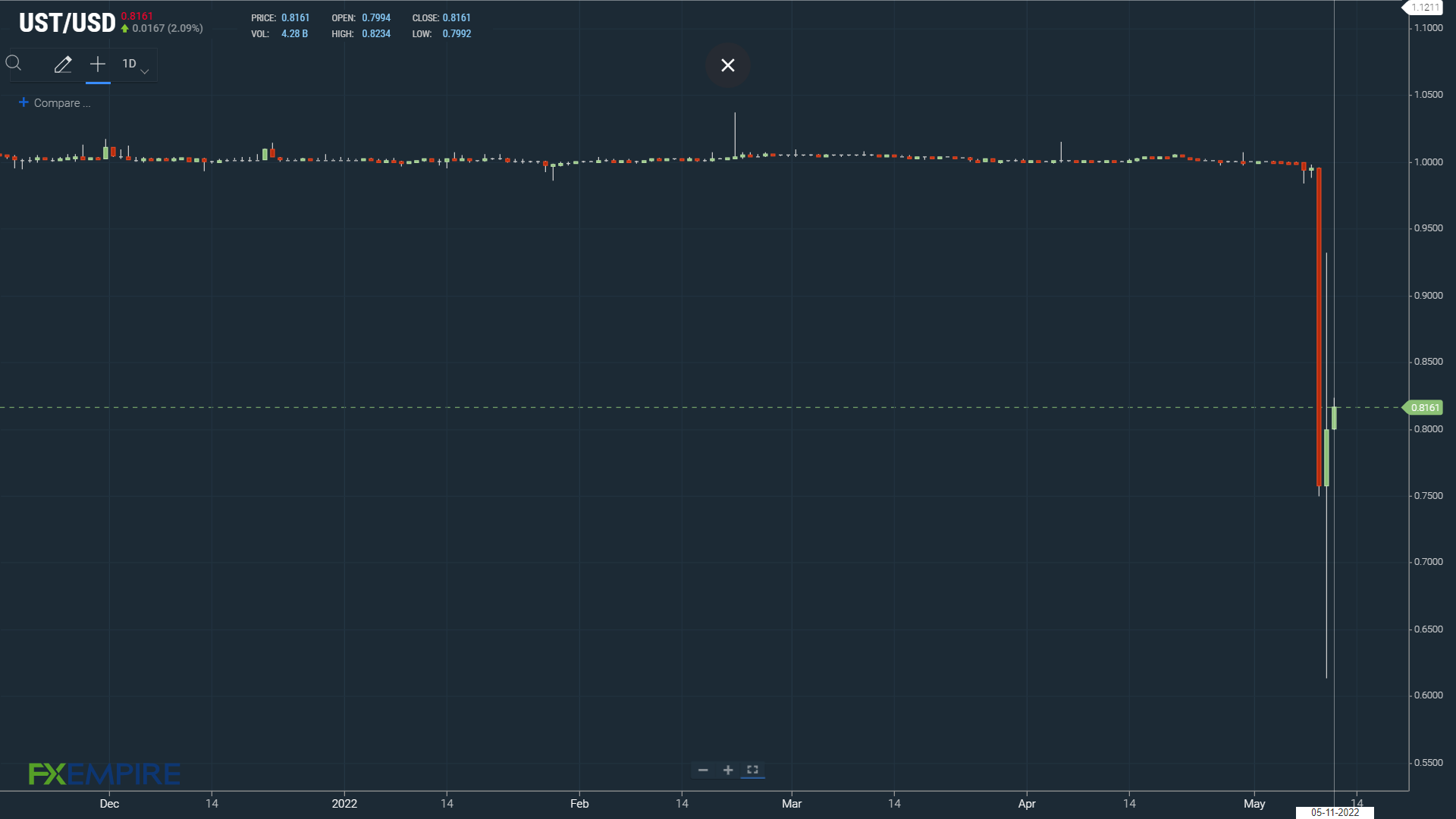Click the Dec label on time axis
Image resolution: width=1456 pixels, height=819 pixels.
point(109,804)
